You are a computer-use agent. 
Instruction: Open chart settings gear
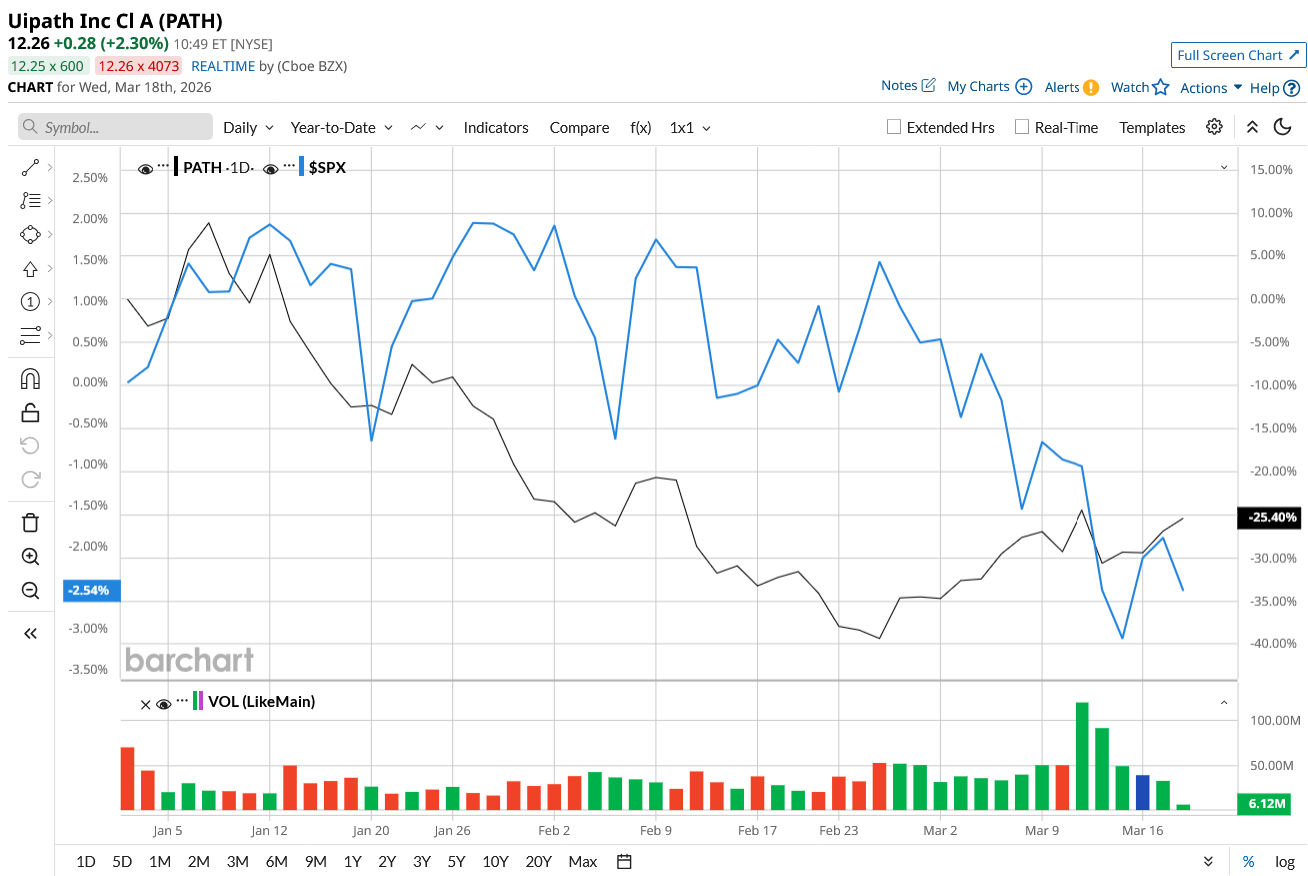coord(1214,127)
